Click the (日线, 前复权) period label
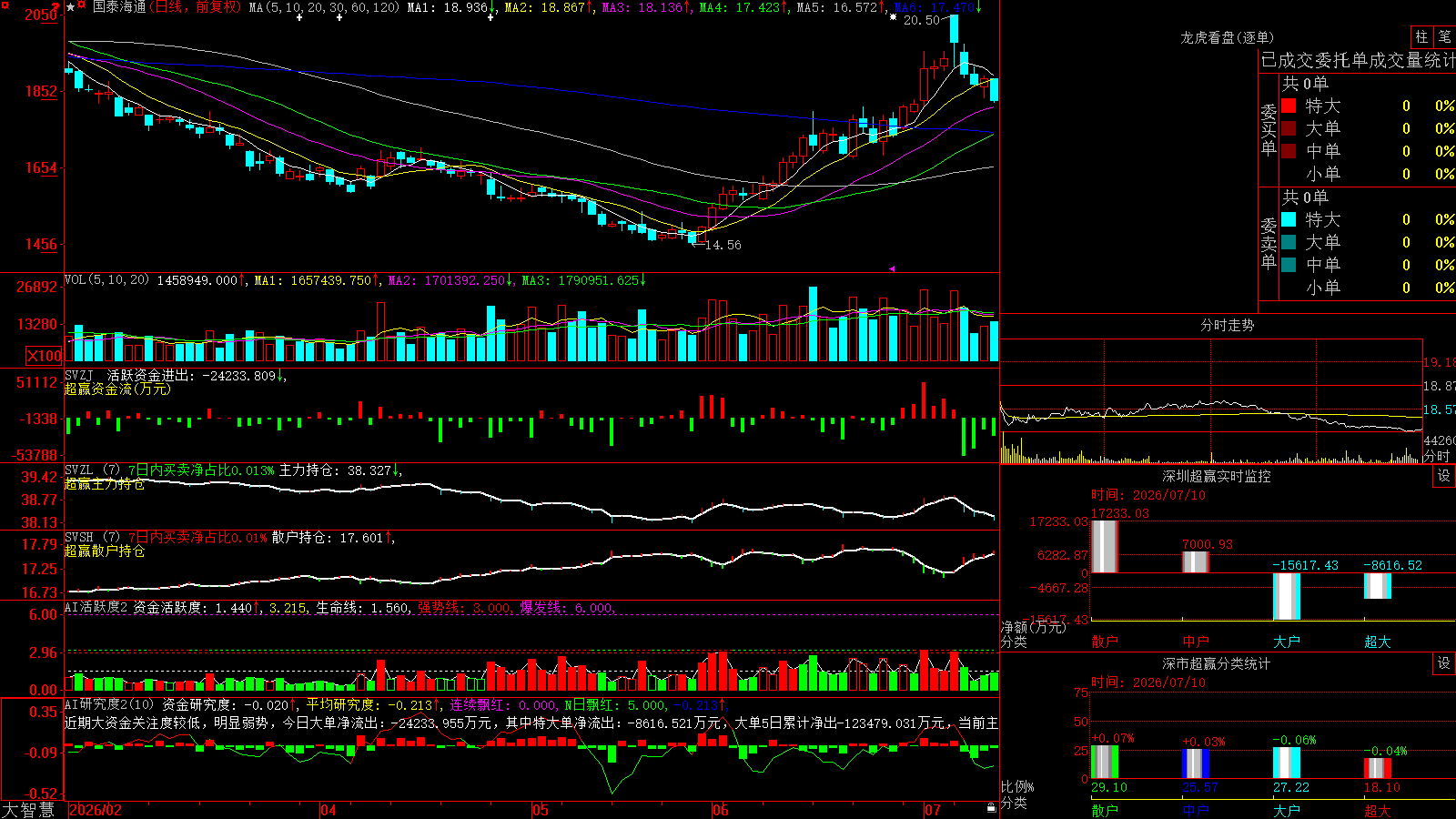The image size is (1456, 819). tap(196, 7)
